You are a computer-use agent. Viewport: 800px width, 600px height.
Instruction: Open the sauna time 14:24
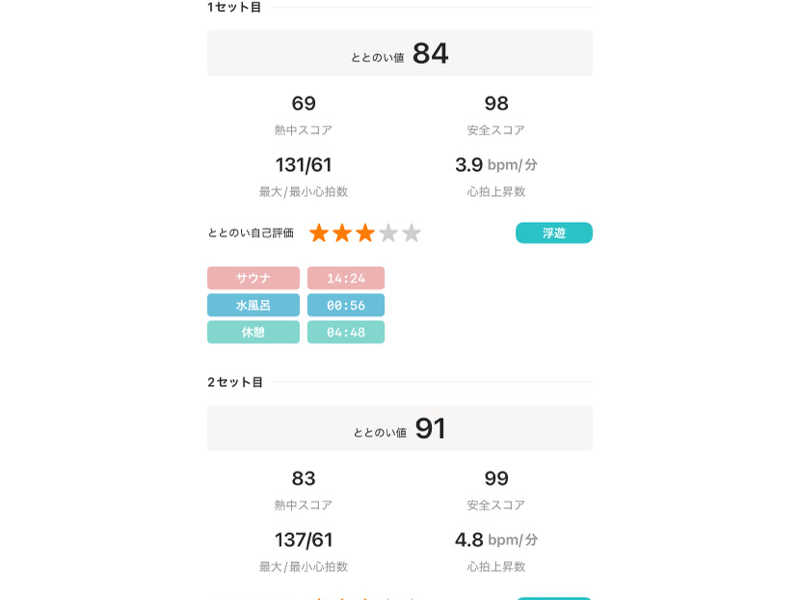(x=346, y=278)
